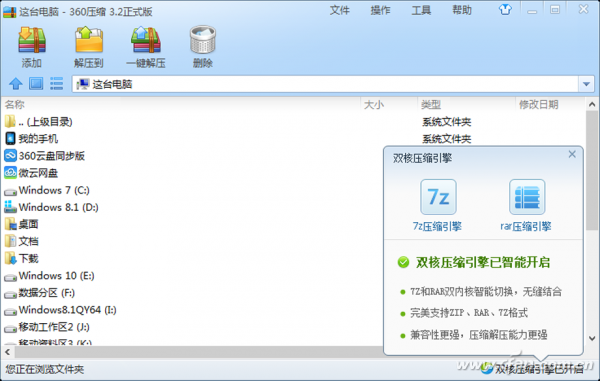
Task: Go up one level with blue arrow
Action: point(16,83)
